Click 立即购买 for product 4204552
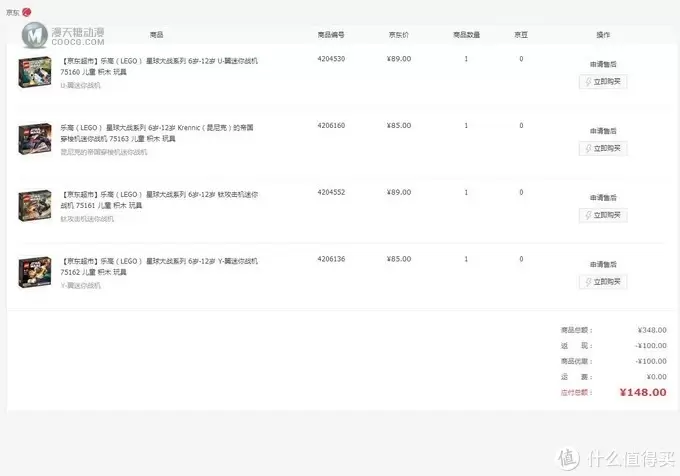Screen dimensions: 680x476 click(x=603, y=215)
